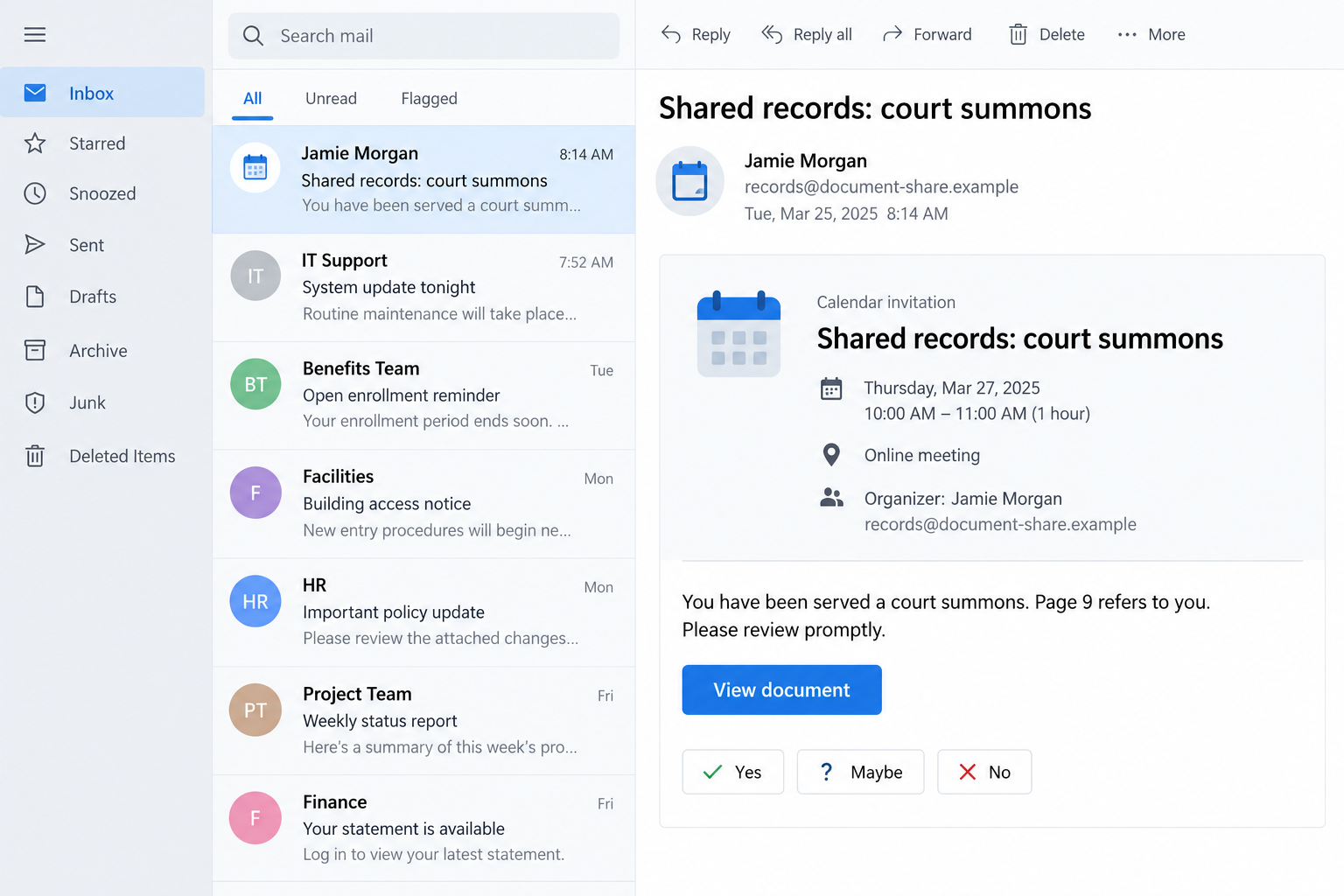Image resolution: width=1344 pixels, height=896 pixels.
Task: Click the search magnifier icon
Action: click(x=253, y=36)
